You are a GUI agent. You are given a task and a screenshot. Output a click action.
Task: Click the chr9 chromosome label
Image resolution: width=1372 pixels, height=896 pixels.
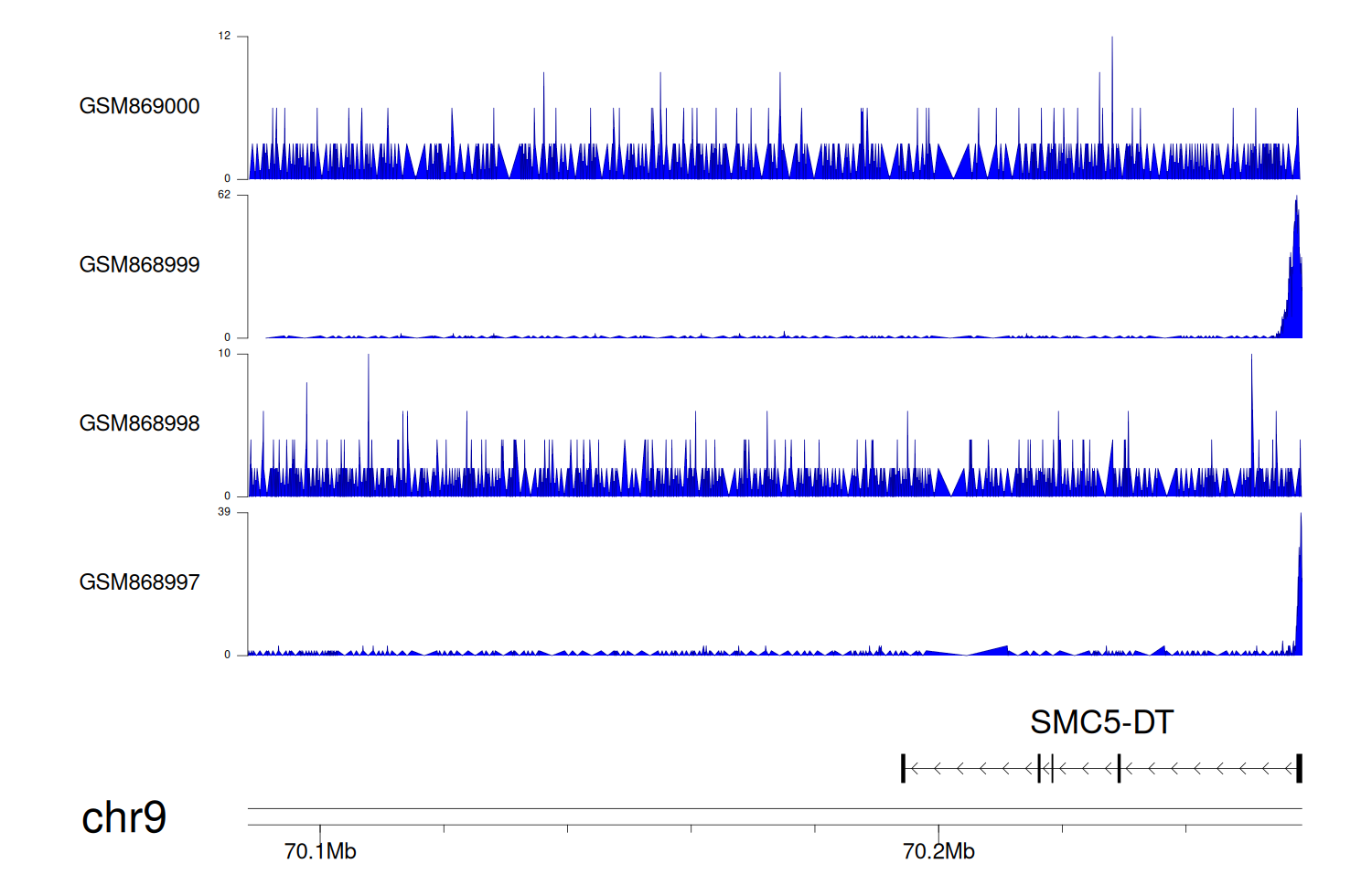123,817
